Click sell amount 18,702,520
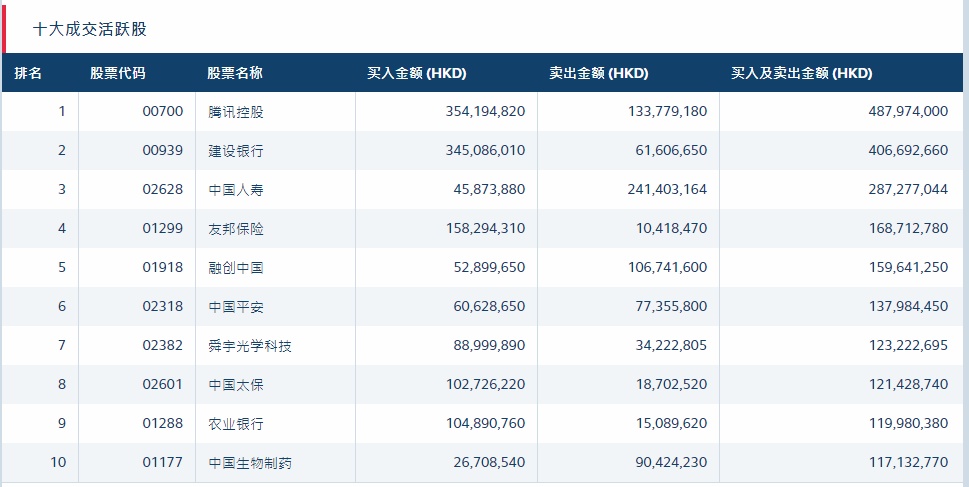Image resolution: width=969 pixels, height=487 pixels. pyautogui.click(x=671, y=384)
